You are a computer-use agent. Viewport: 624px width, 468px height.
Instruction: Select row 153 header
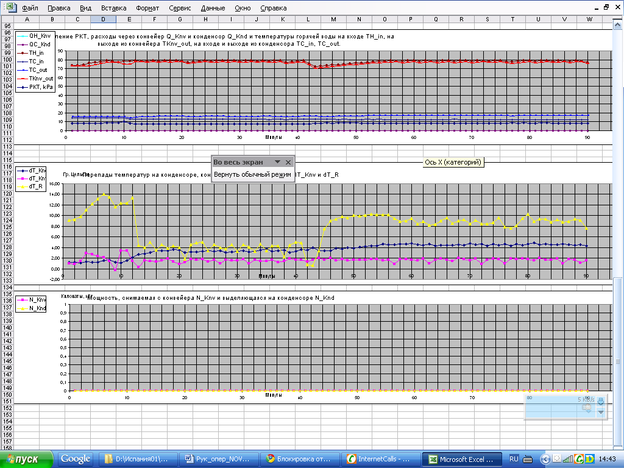click(x=7, y=414)
